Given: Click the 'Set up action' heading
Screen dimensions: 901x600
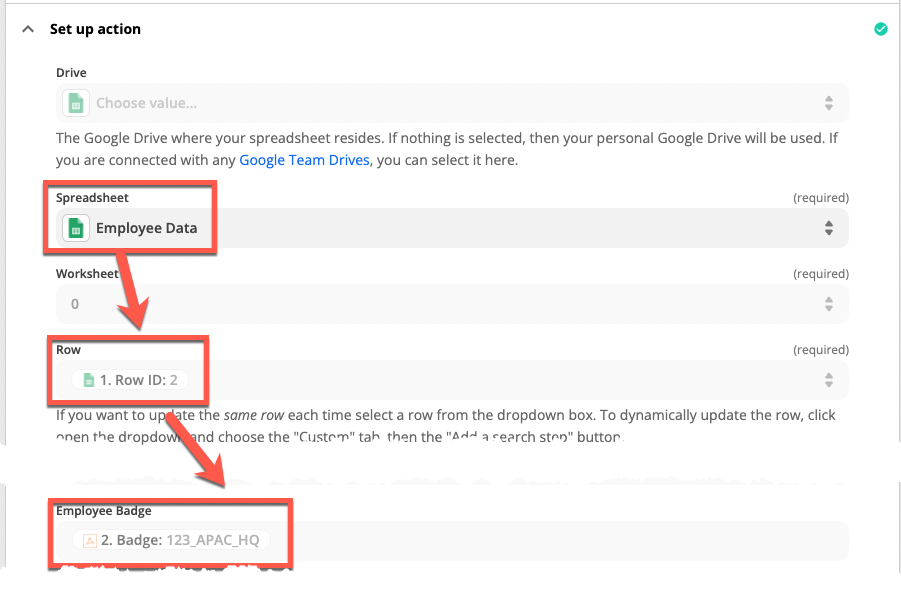Looking at the screenshot, I should click(95, 29).
